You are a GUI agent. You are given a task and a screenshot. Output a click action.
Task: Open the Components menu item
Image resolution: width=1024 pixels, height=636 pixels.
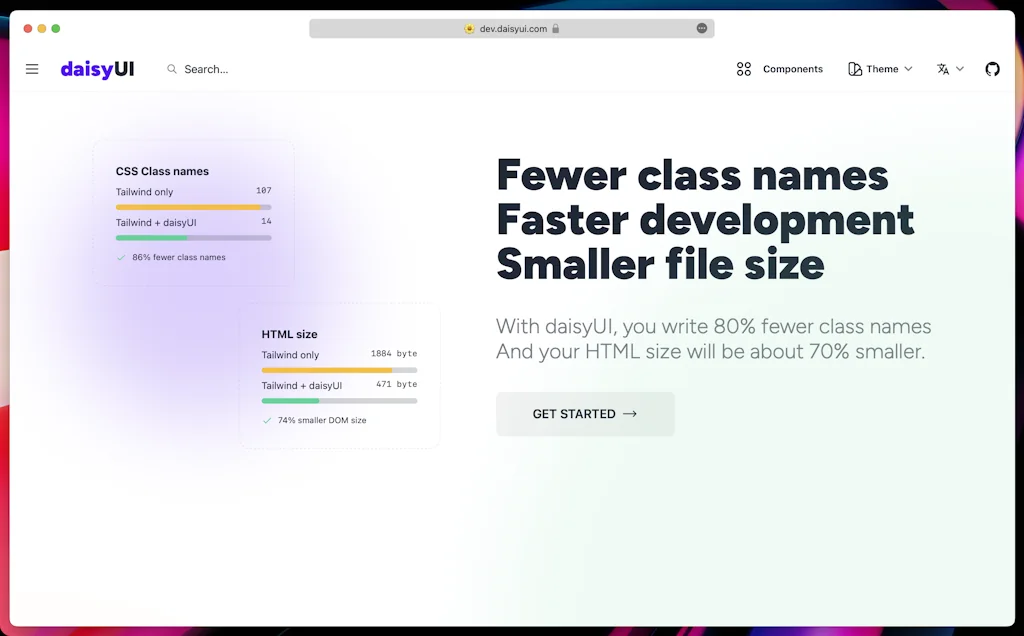(792, 69)
